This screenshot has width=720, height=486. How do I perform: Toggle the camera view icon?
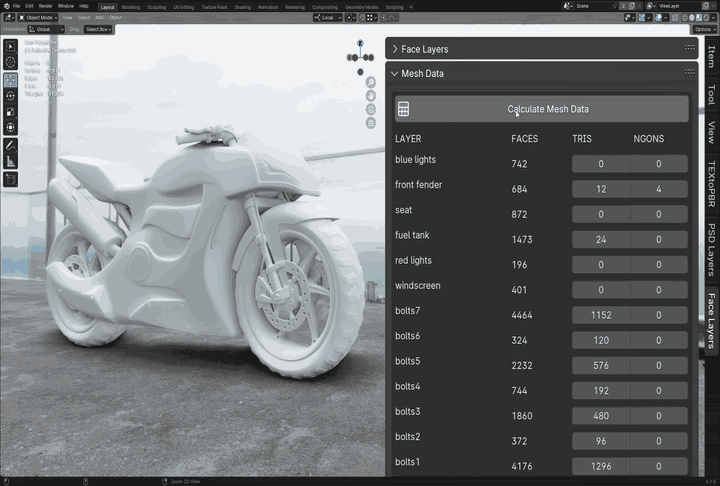tap(371, 109)
